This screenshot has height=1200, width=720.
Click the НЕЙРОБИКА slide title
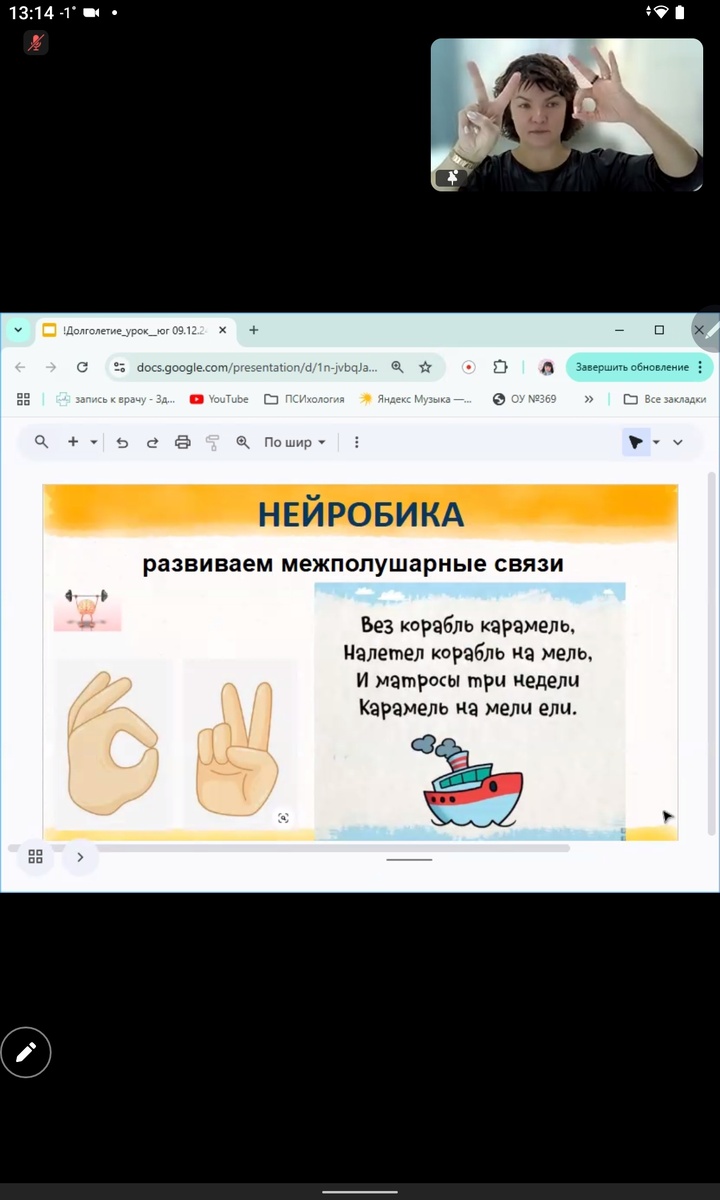pyautogui.click(x=361, y=514)
